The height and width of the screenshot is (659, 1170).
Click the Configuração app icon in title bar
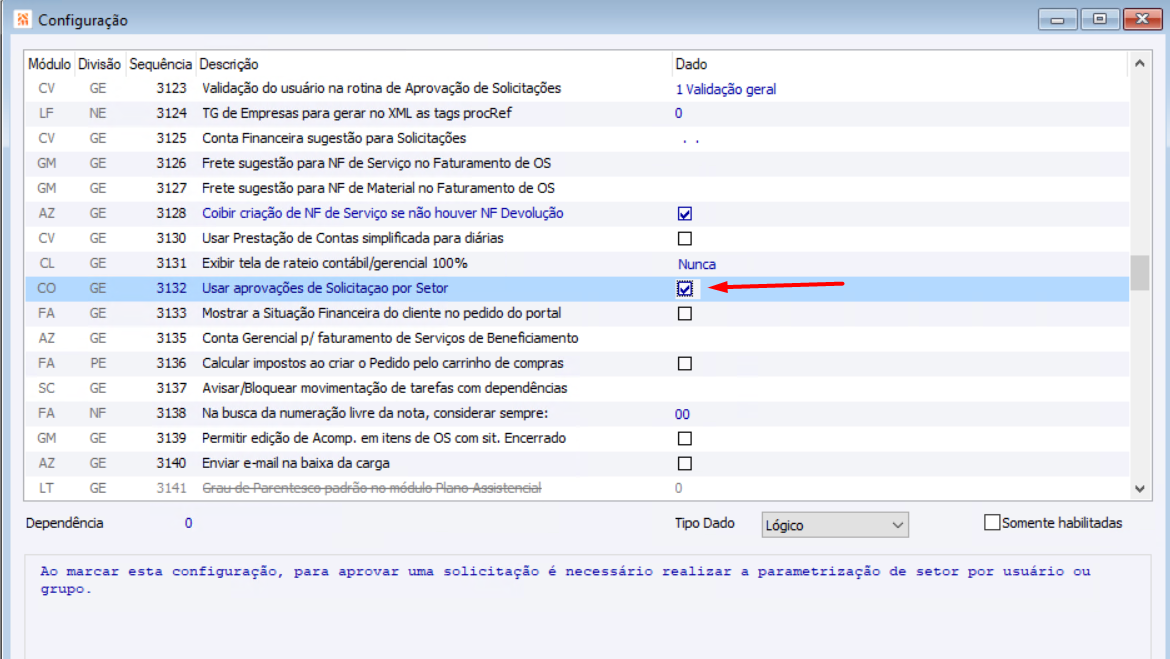pyautogui.click(x=22, y=19)
